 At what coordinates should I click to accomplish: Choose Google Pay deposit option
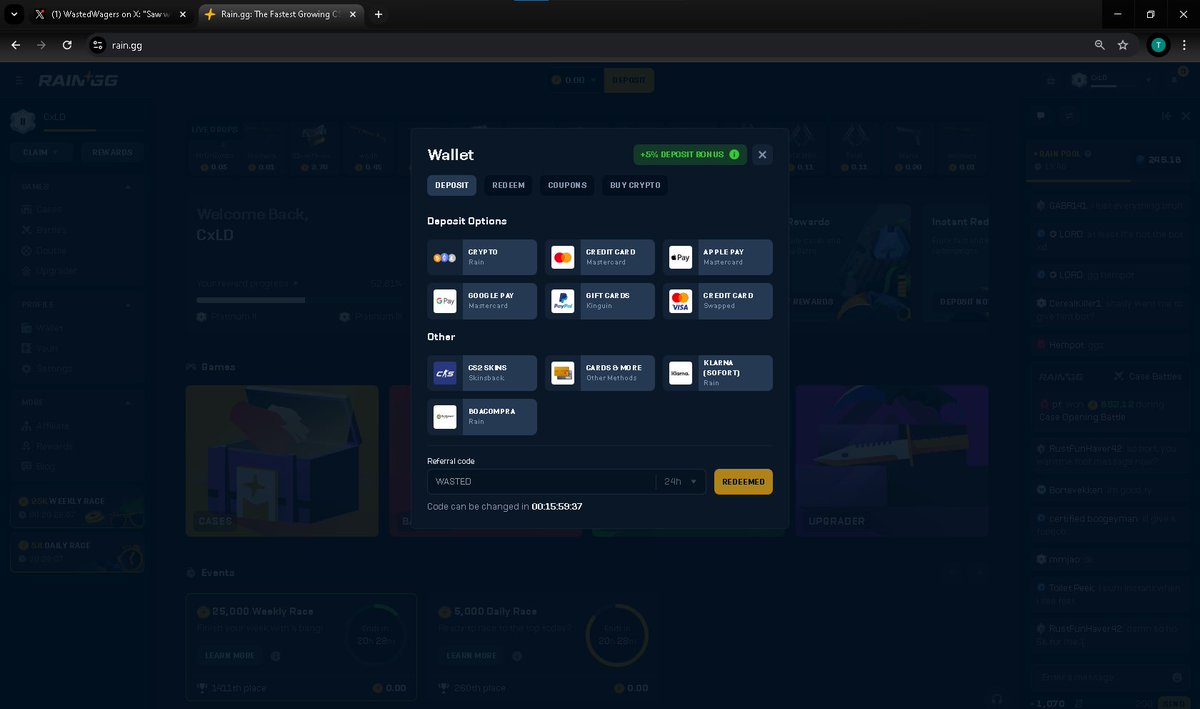pyautogui.click(x=482, y=301)
